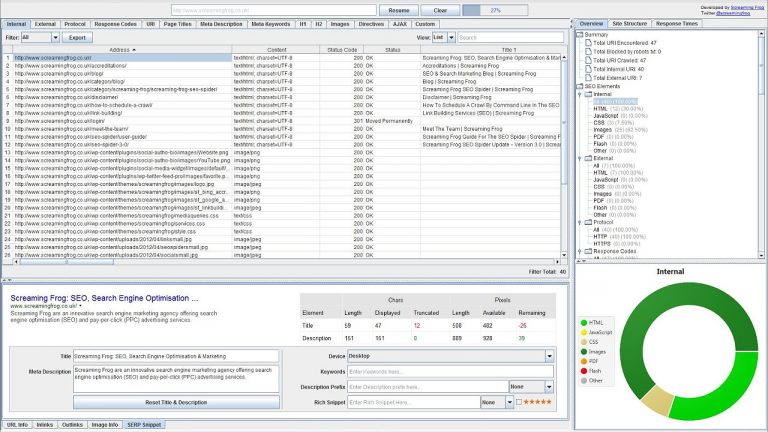Click the Summary folder icon
This screenshot has height=432, width=768.
pyautogui.click(x=580, y=35)
